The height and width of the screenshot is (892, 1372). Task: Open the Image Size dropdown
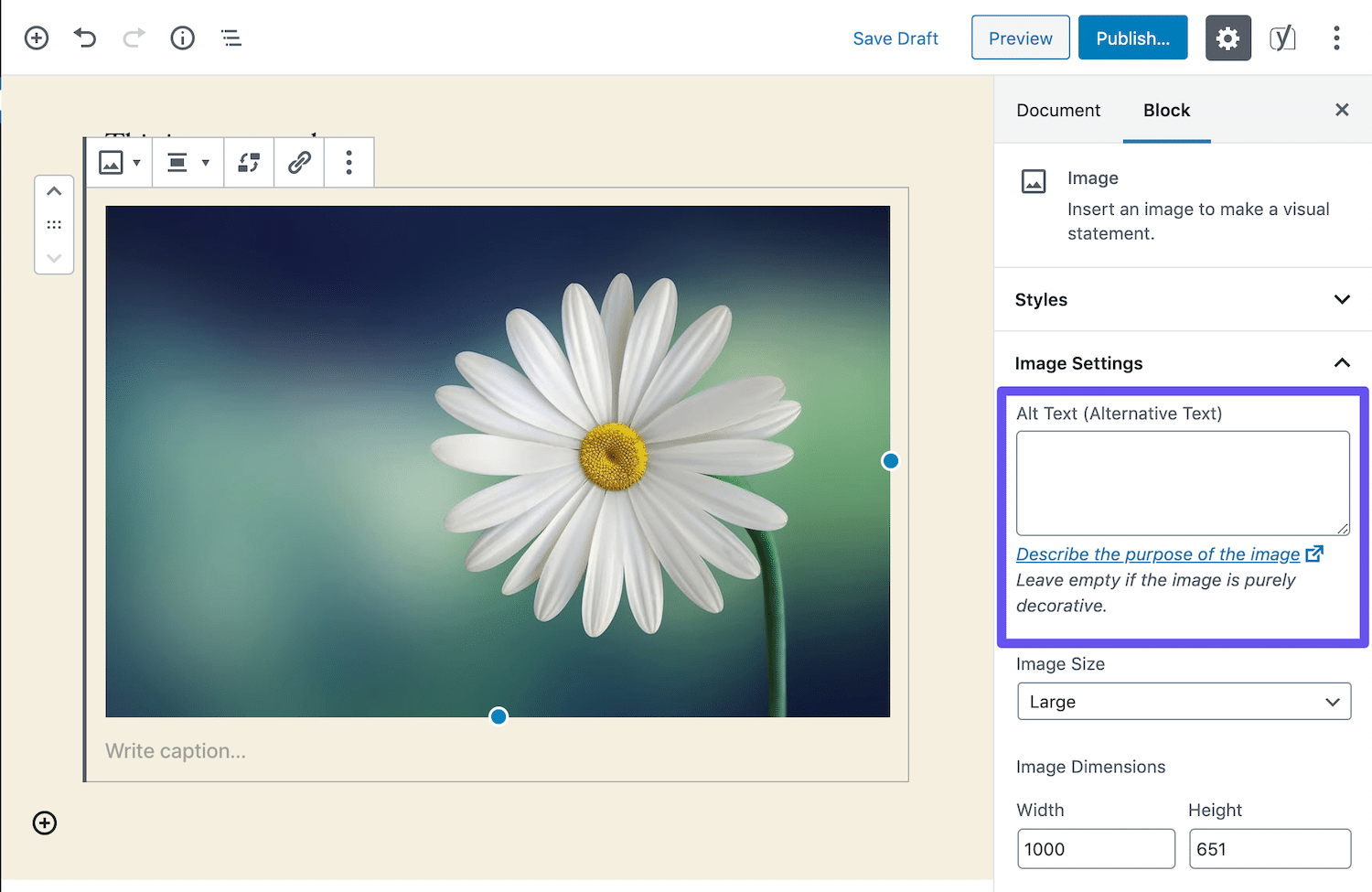[1184, 702]
